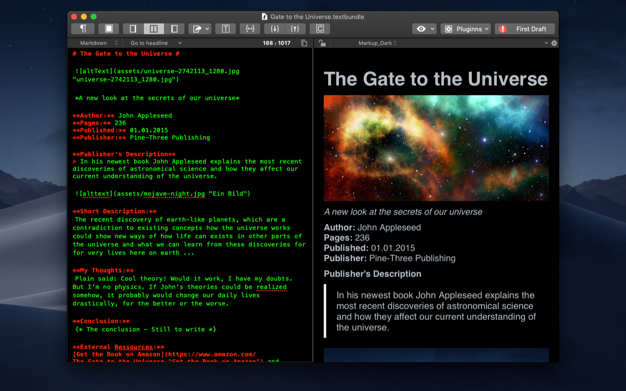The image size is (626, 391).
Task: Close the window with the red button
Action: [74, 16]
